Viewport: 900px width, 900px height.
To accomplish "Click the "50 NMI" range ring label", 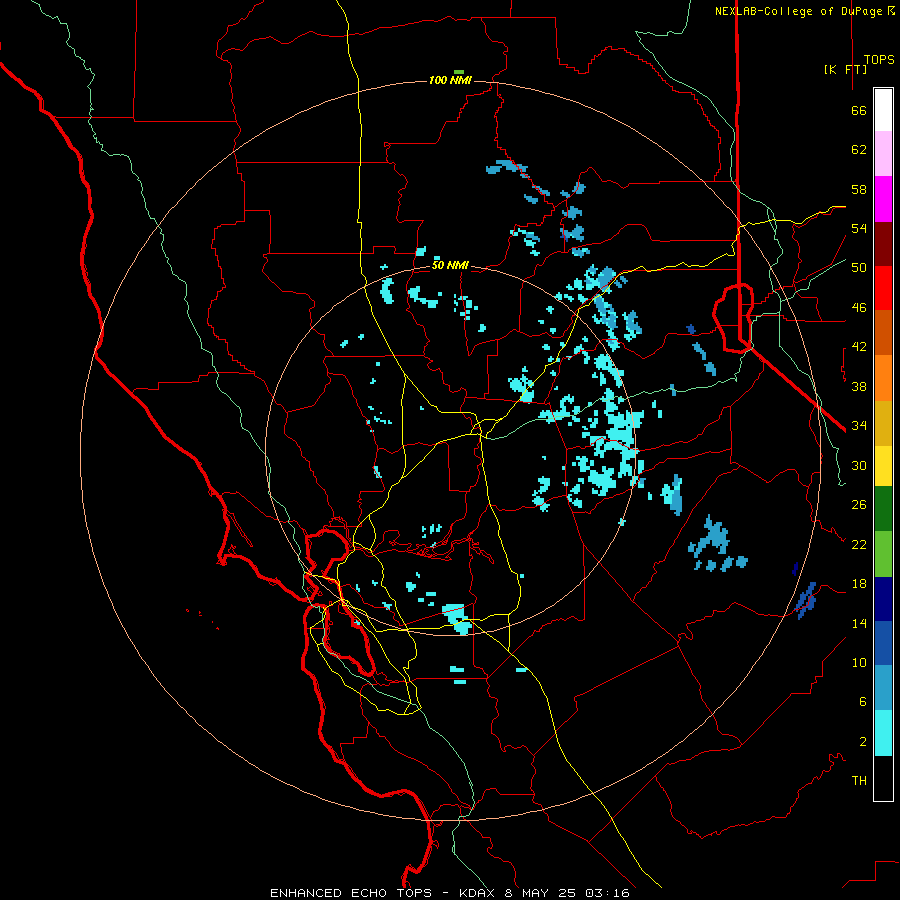I will point(450,265).
